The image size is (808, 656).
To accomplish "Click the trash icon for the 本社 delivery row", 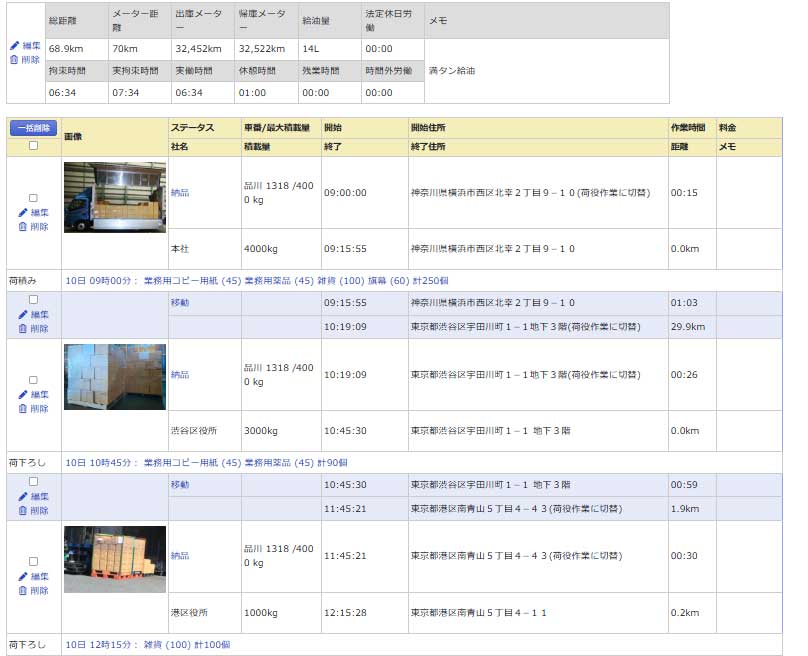I will coord(23,227).
